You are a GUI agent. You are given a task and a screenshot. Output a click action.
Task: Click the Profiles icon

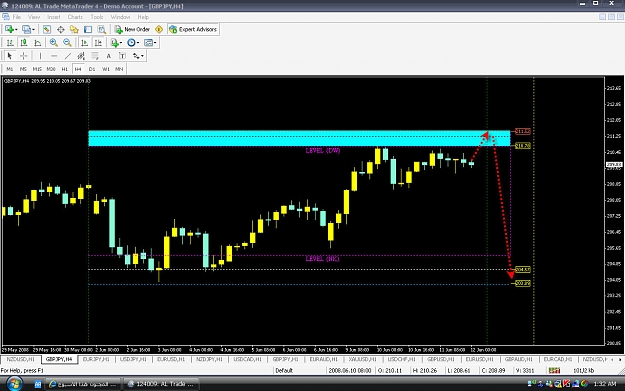tap(26, 29)
